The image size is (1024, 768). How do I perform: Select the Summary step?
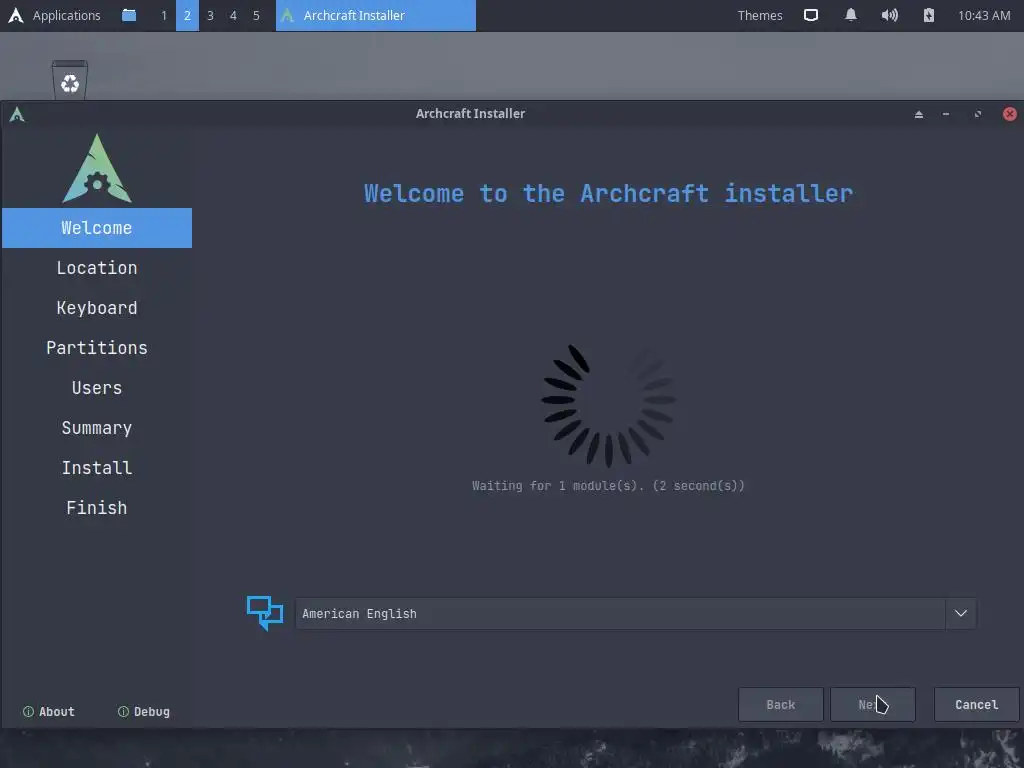coord(97,428)
